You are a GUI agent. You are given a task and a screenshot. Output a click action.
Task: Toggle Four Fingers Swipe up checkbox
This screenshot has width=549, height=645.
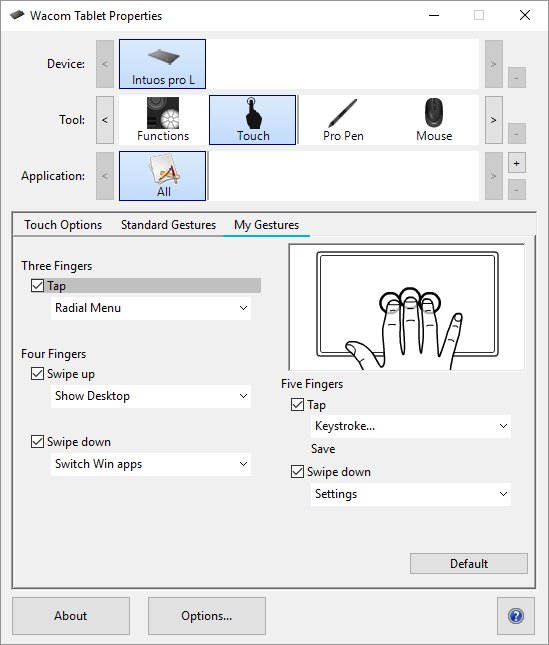coord(37,374)
